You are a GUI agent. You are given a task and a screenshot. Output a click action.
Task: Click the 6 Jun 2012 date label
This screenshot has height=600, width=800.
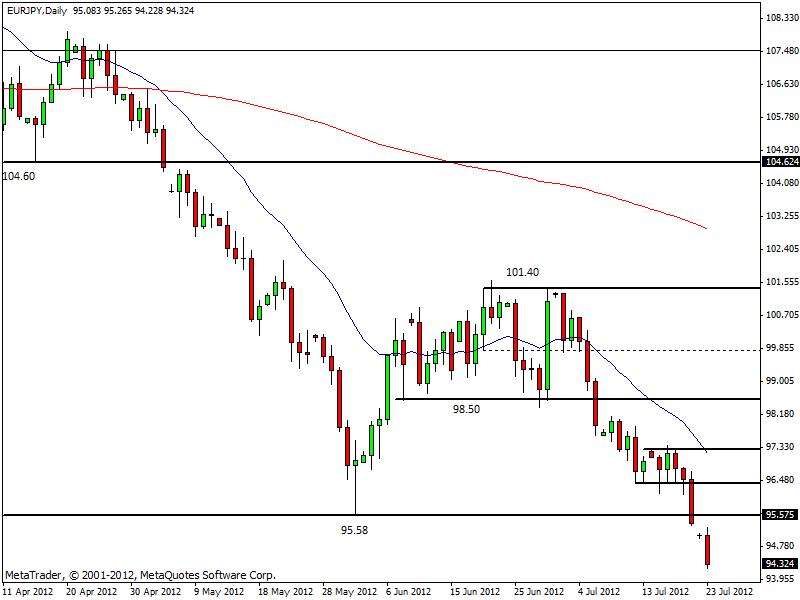[x=410, y=592]
